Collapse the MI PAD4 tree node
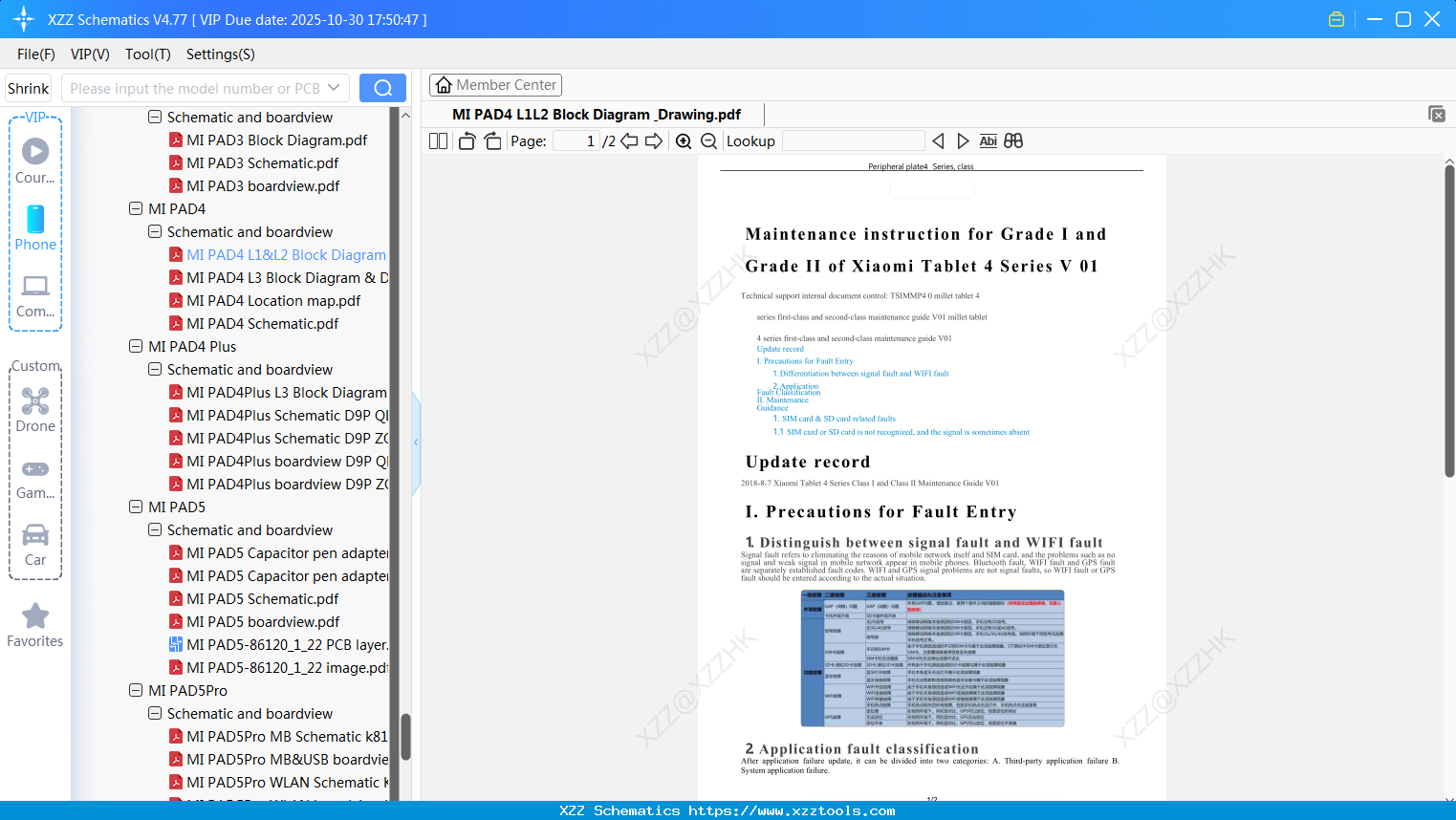 click(x=136, y=208)
